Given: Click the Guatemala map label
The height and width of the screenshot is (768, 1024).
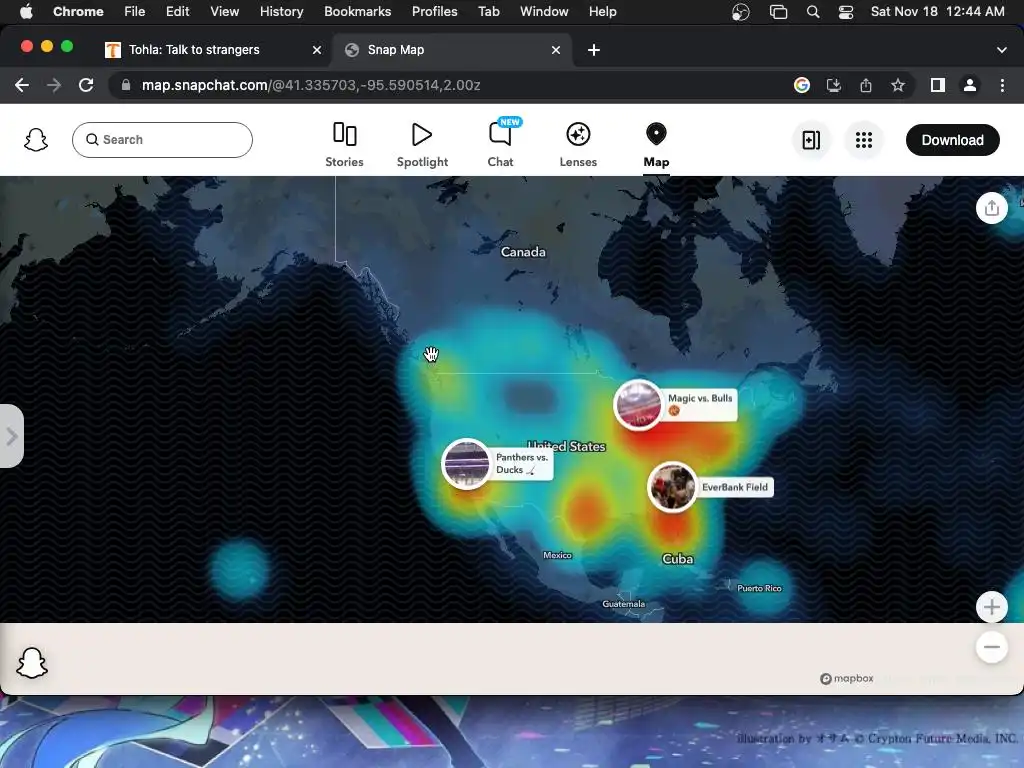Looking at the screenshot, I should tap(623, 604).
